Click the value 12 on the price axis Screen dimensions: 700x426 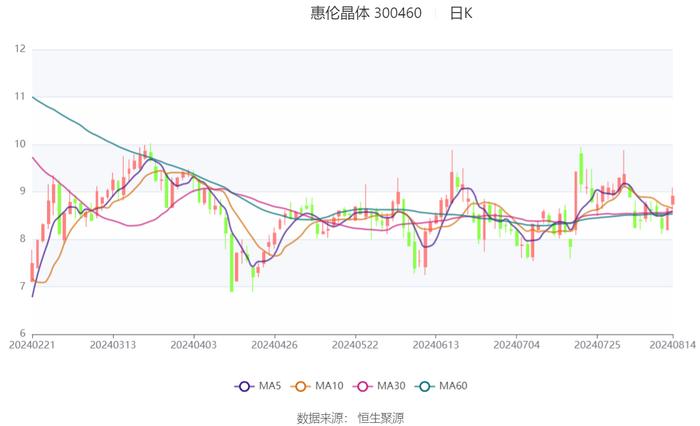[20, 49]
